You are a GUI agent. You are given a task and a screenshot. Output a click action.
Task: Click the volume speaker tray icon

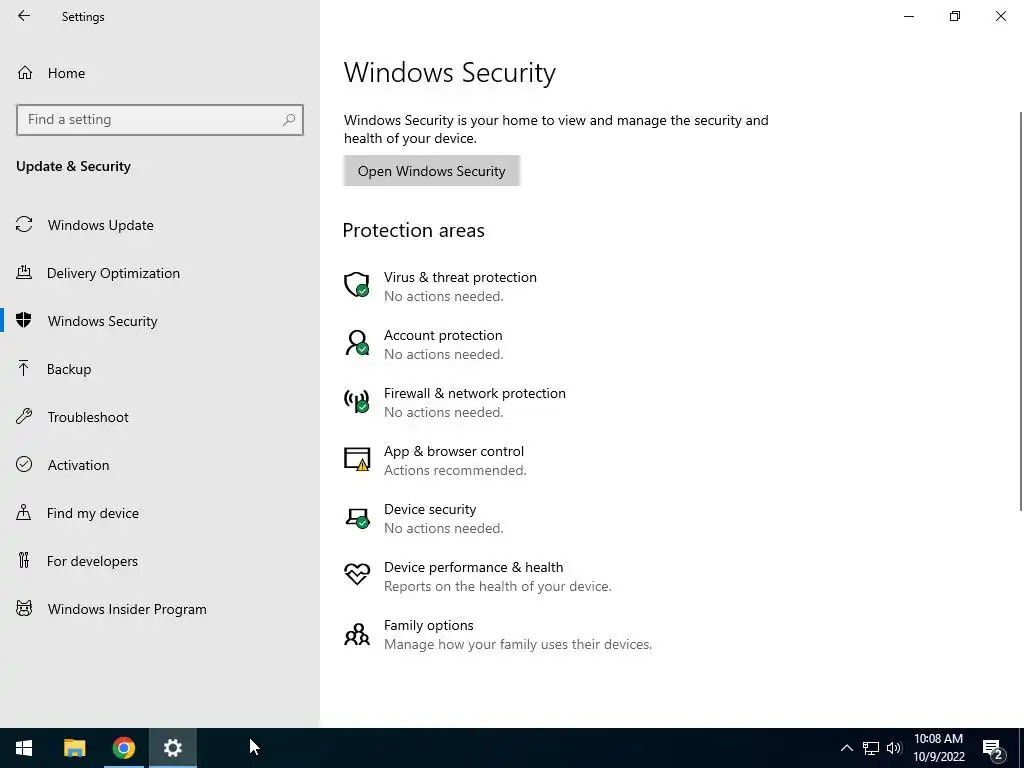point(894,748)
